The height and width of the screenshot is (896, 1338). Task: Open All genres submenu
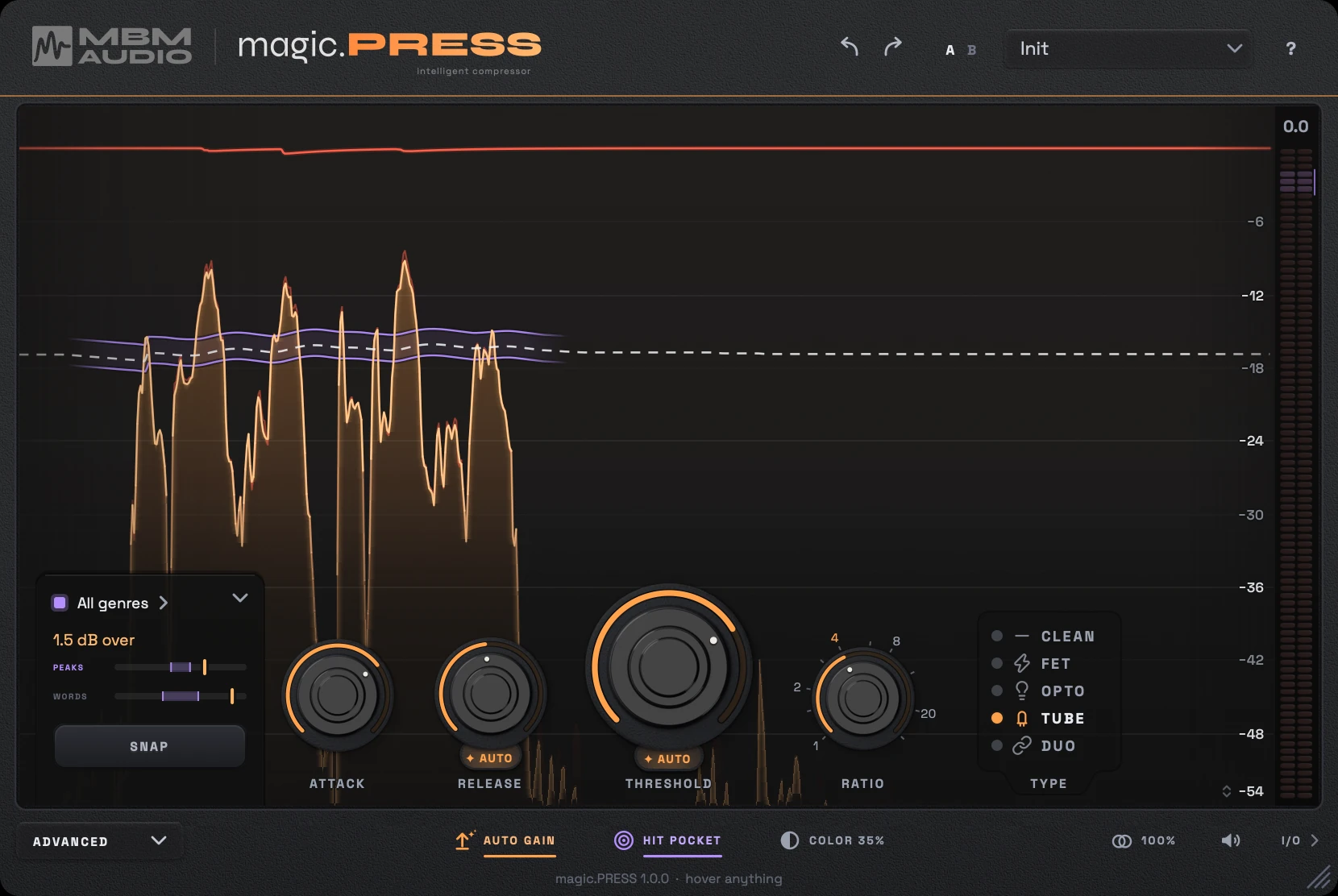point(122,603)
